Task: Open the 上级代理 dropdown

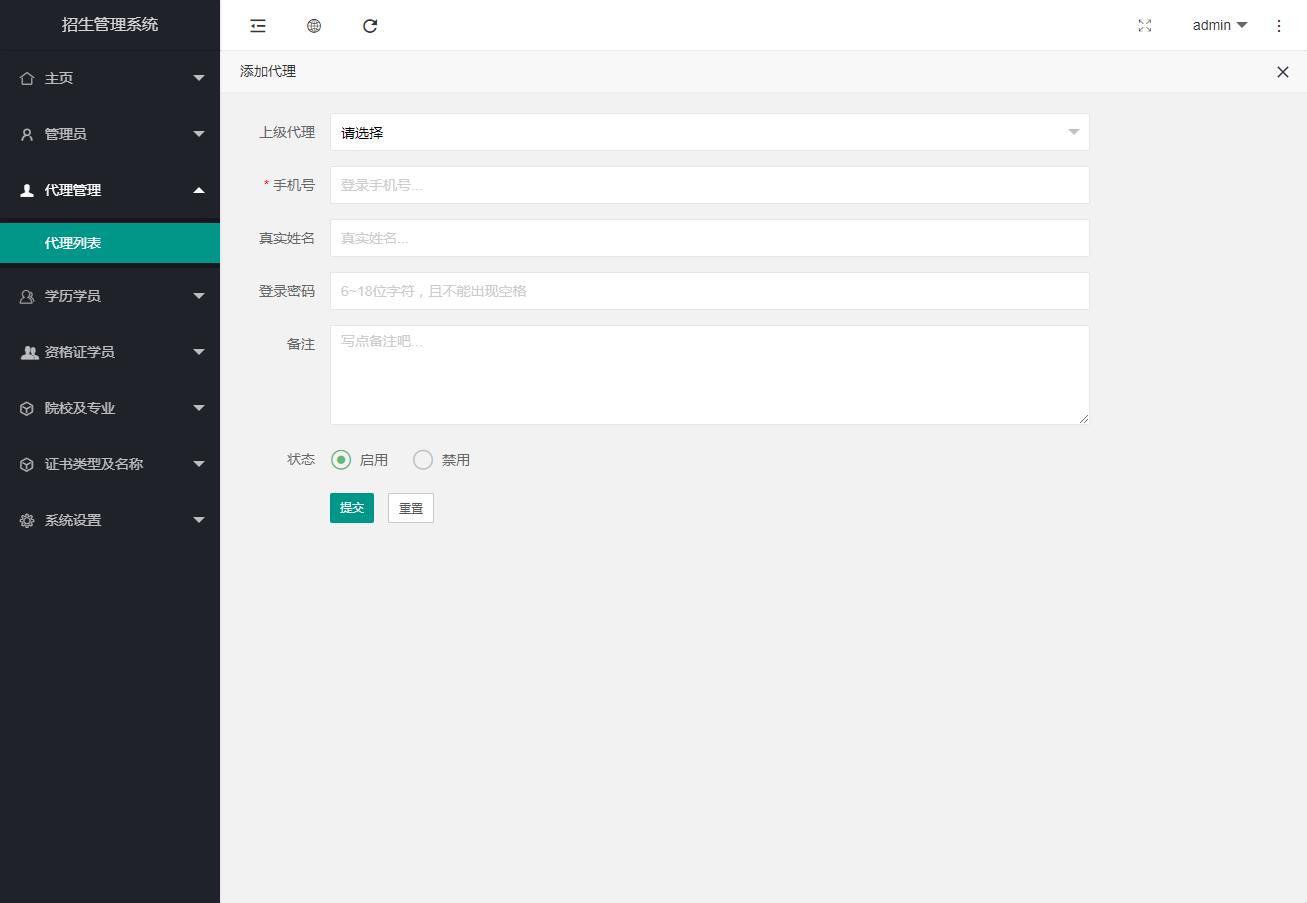Action: tap(709, 132)
